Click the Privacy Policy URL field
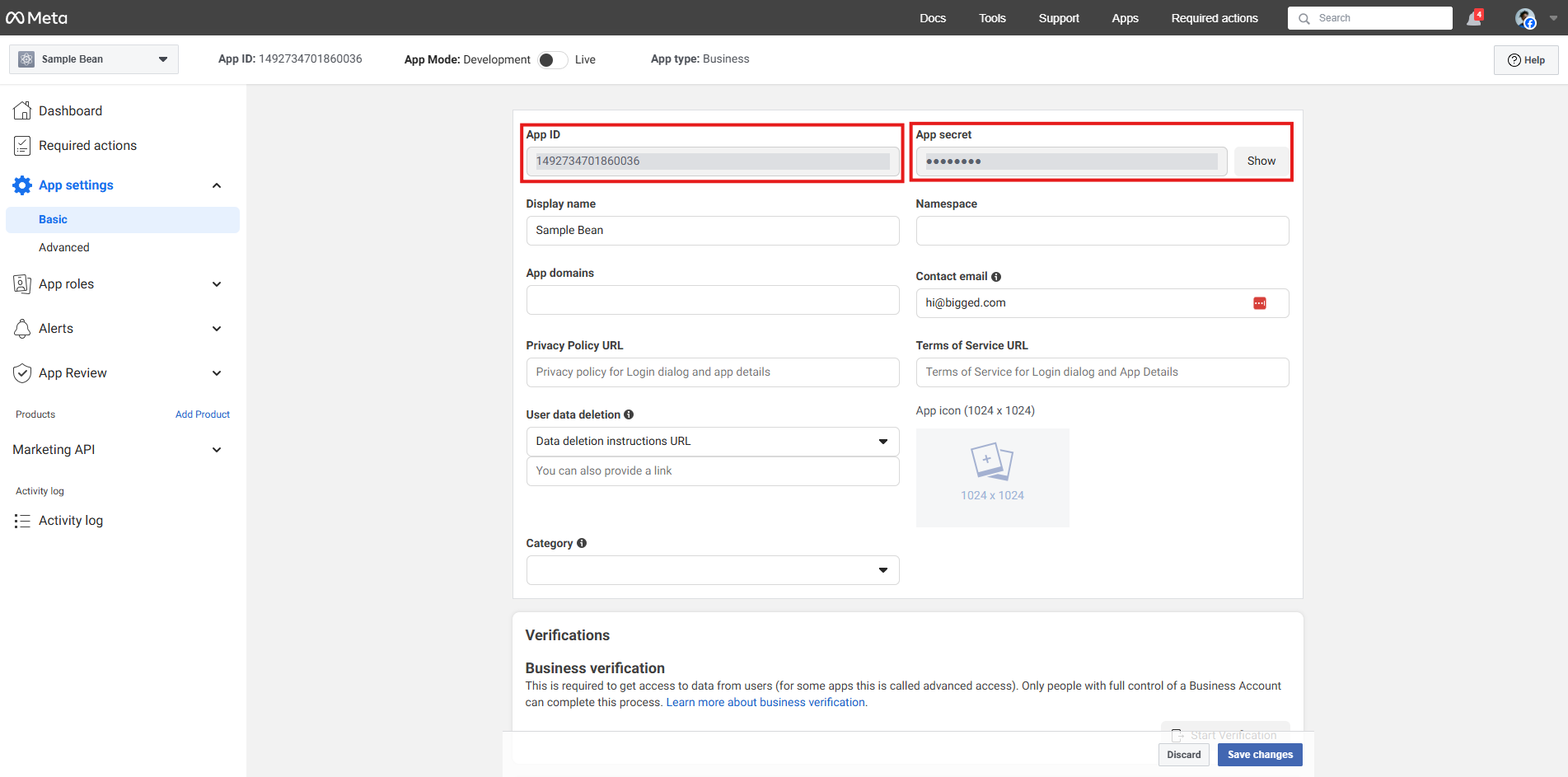This screenshot has width=1568, height=777. 713,372
